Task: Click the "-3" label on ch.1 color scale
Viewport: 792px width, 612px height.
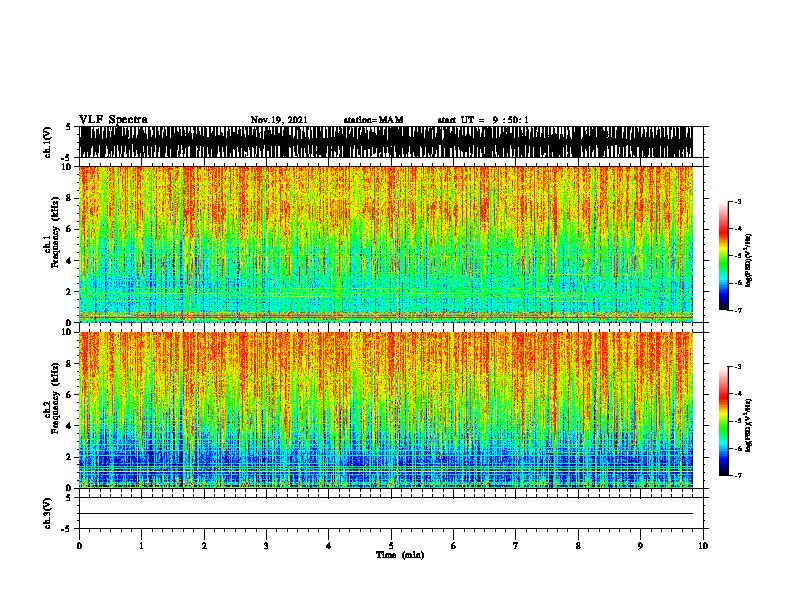Action: 737,201
